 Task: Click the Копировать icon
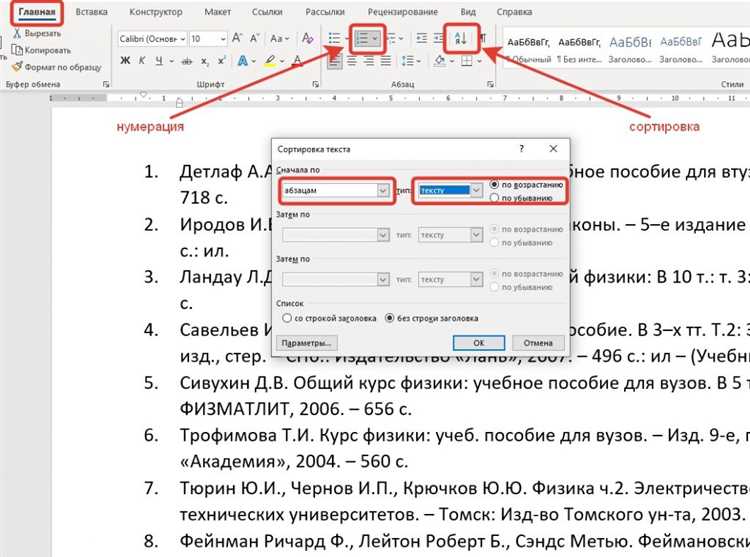[x=17, y=50]
